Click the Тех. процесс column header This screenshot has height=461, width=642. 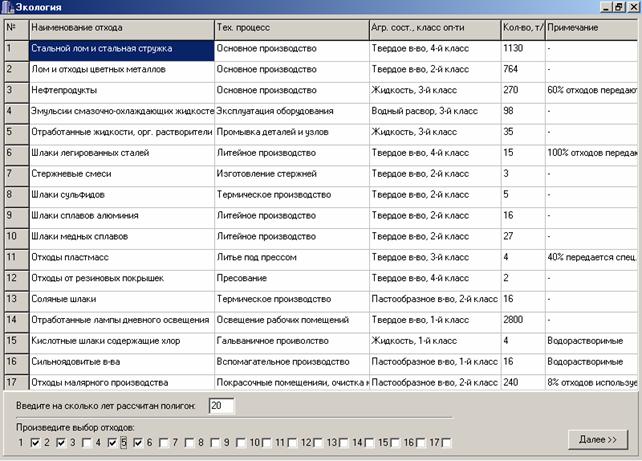point(290,26)
